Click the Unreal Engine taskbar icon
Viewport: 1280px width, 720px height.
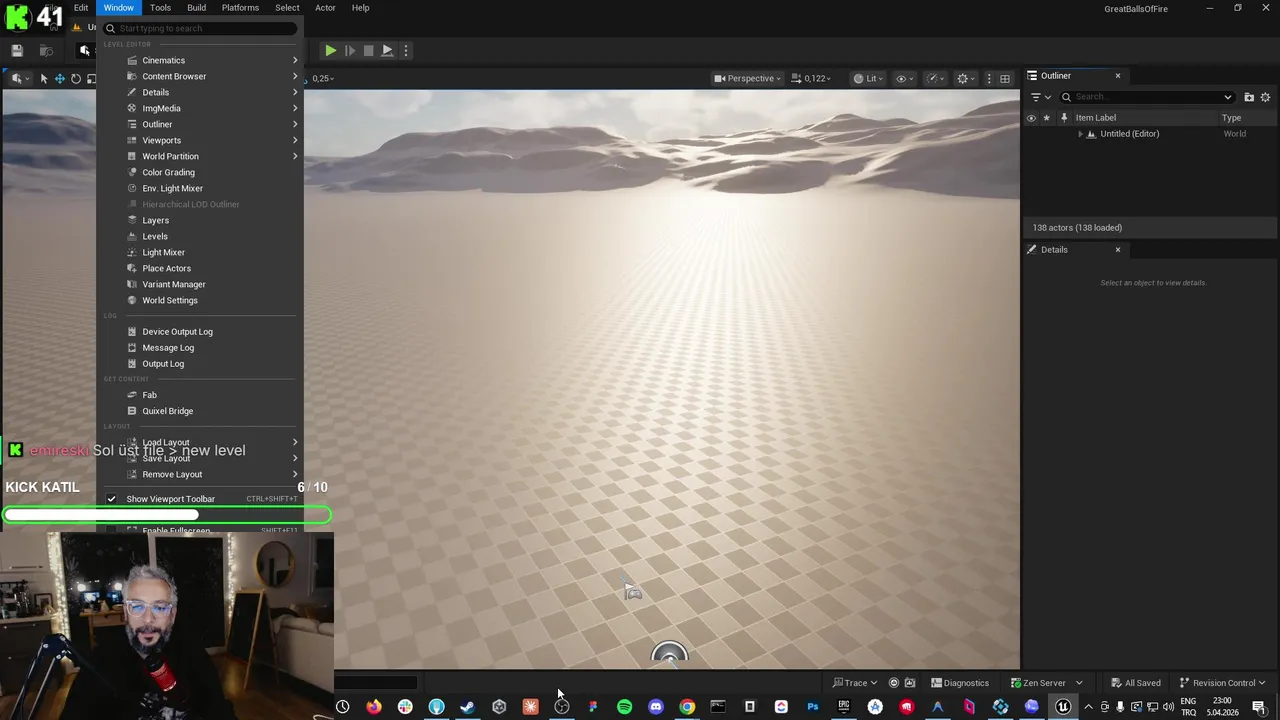click(1063, 707)
